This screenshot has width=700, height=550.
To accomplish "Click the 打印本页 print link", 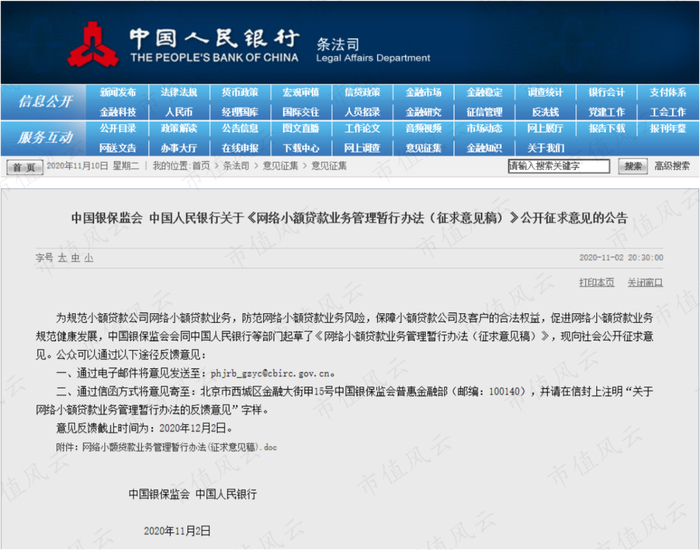I will coord(596,283).
